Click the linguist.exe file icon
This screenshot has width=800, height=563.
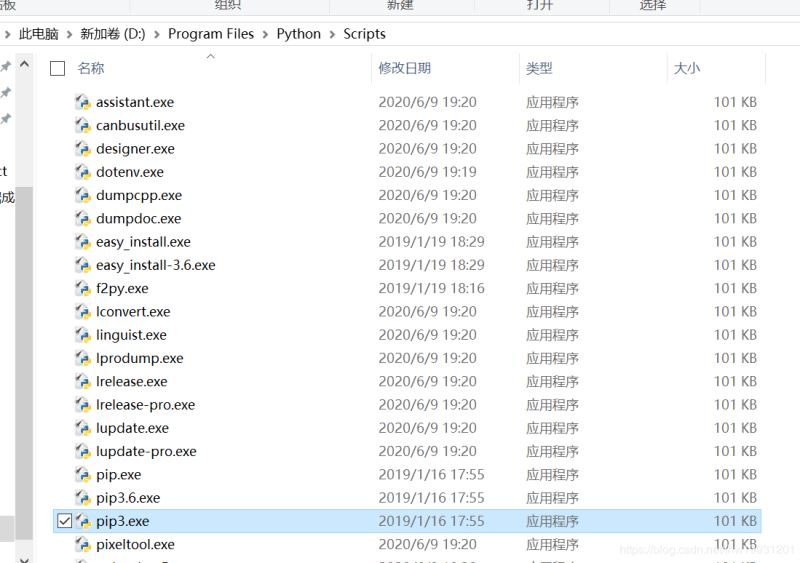coord(83,335)
